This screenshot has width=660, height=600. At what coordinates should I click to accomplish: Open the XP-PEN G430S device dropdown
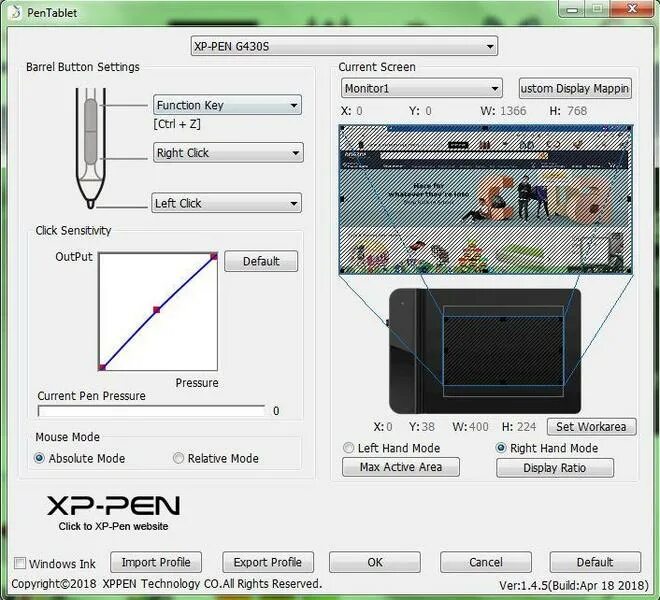[344, 46]
